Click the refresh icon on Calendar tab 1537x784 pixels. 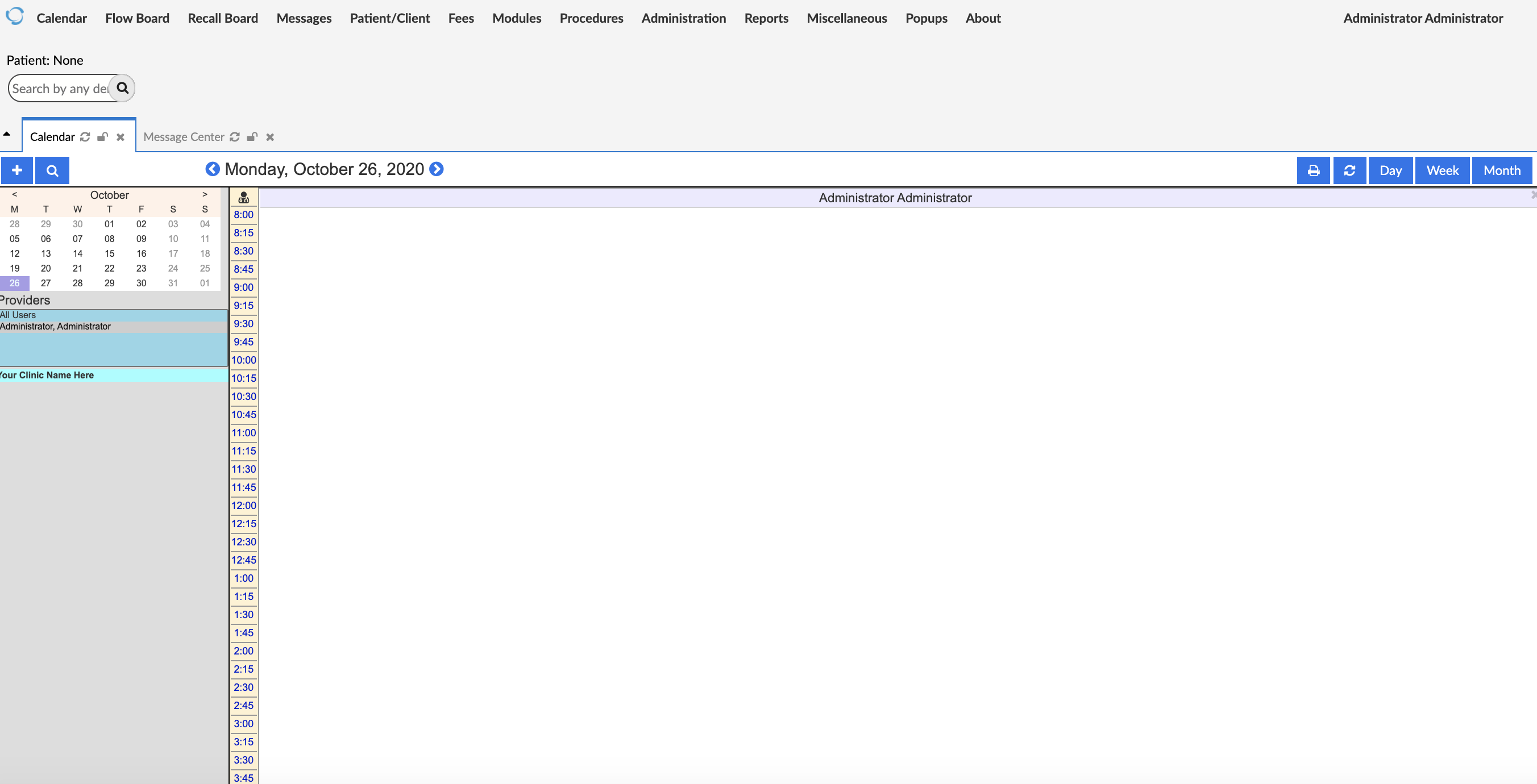click(86, 137)
